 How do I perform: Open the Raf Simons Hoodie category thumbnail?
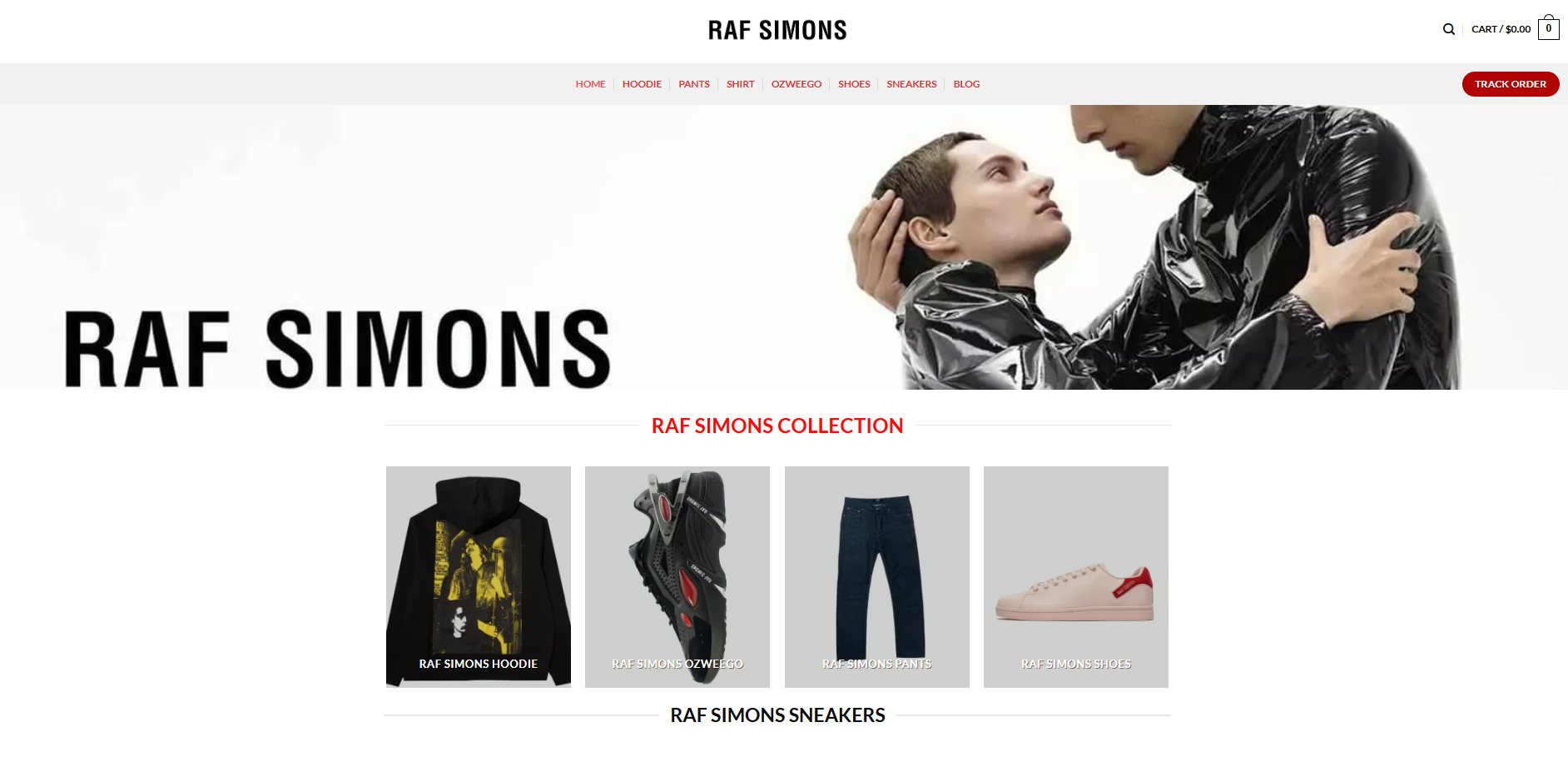click(479, 577)
